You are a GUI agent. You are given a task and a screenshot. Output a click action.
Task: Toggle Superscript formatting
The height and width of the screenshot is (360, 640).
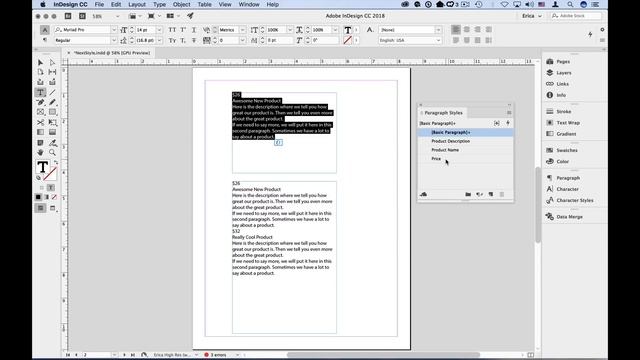183,30
